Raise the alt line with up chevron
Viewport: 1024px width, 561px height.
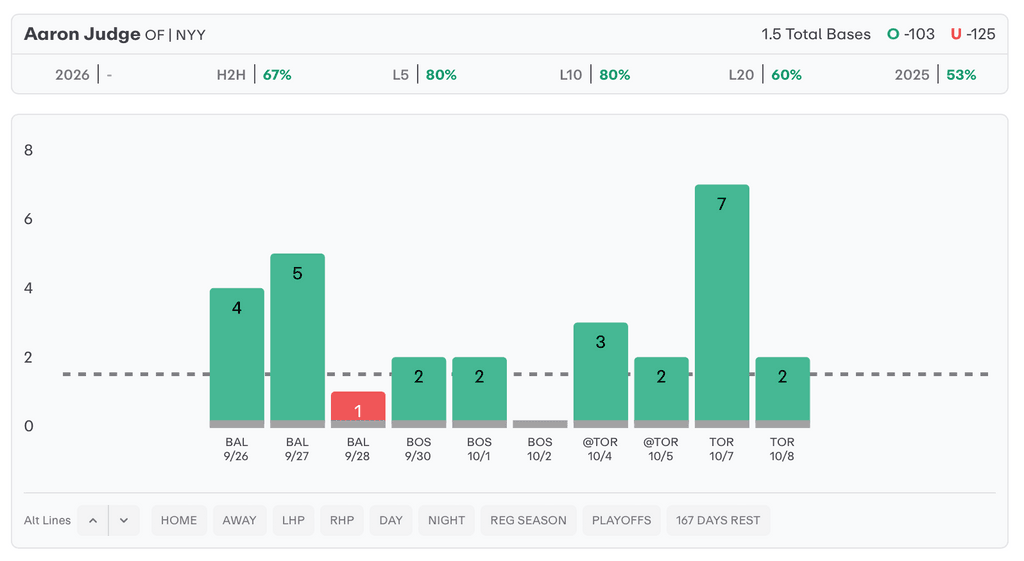(x=92, y=520)
